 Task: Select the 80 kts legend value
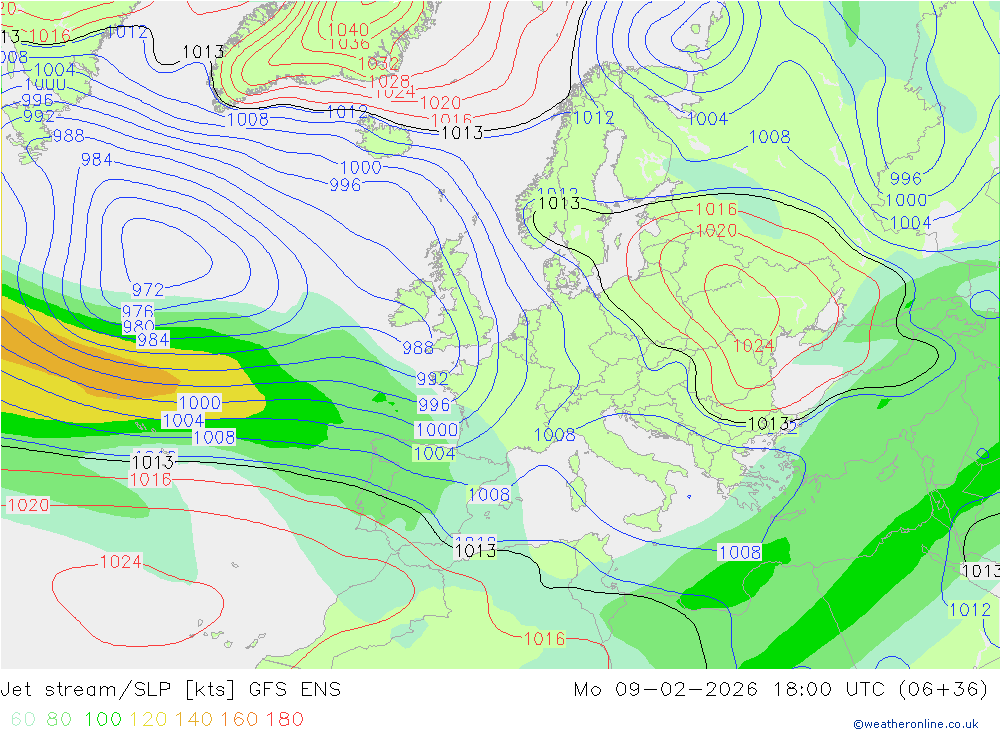point(59,720)
